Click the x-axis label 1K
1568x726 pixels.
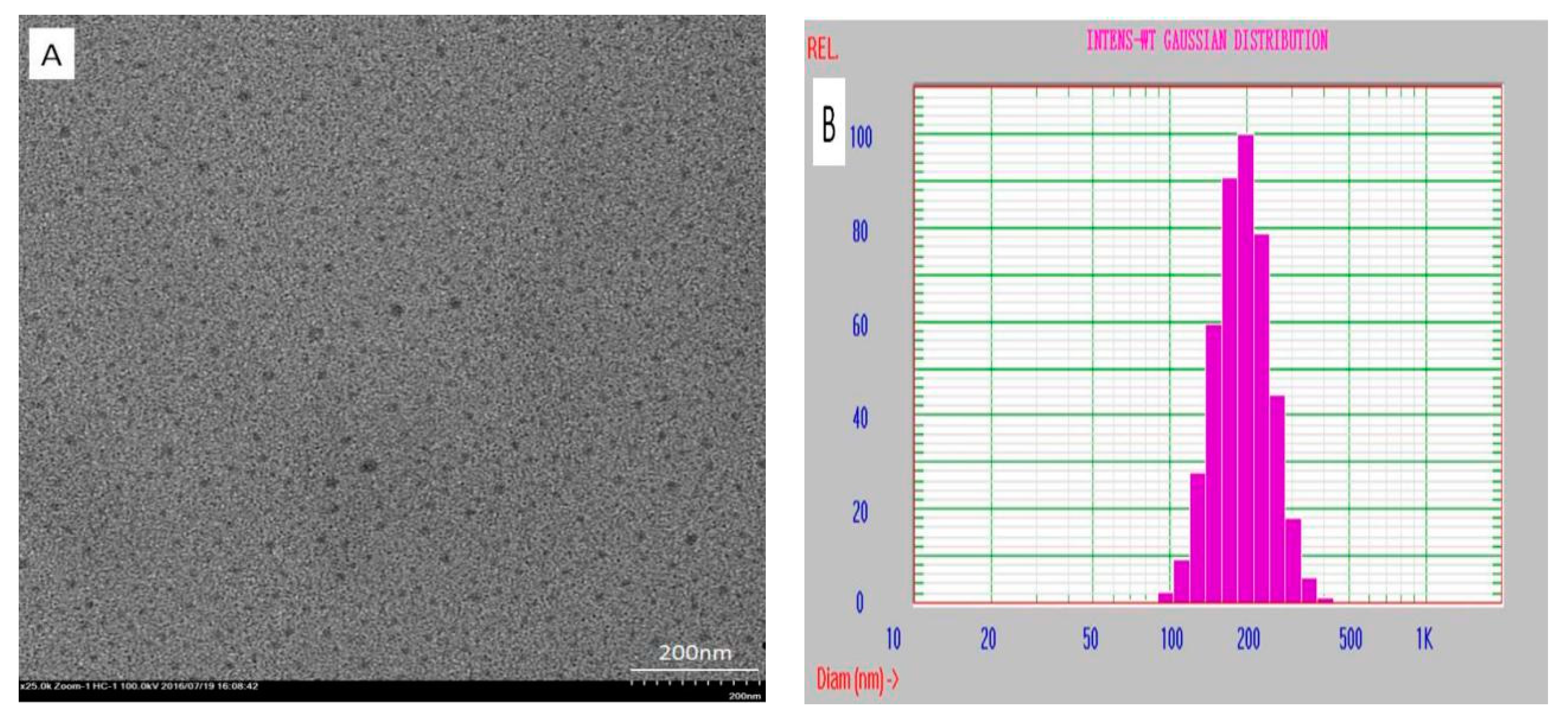[x=1425, y=639]
